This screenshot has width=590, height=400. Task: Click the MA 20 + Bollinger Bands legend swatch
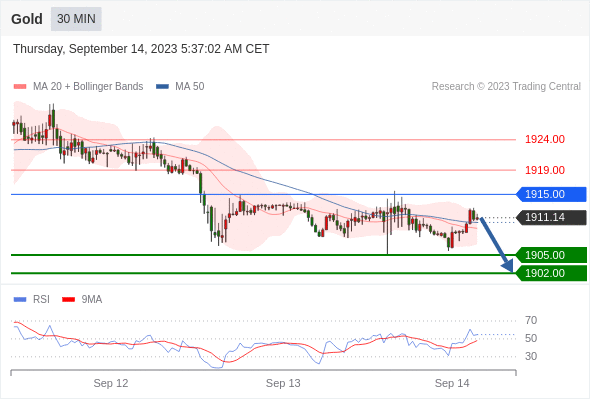point(20,87)
